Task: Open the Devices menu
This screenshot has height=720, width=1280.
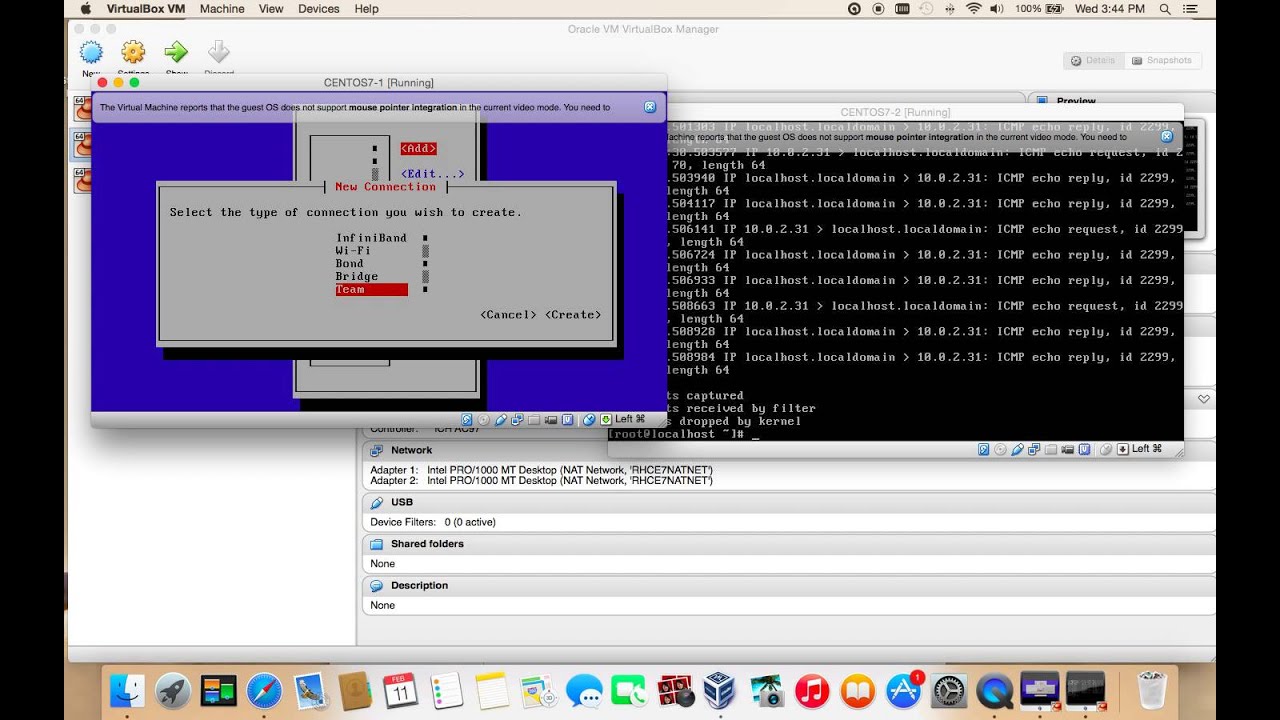Action: pos(319,9)
